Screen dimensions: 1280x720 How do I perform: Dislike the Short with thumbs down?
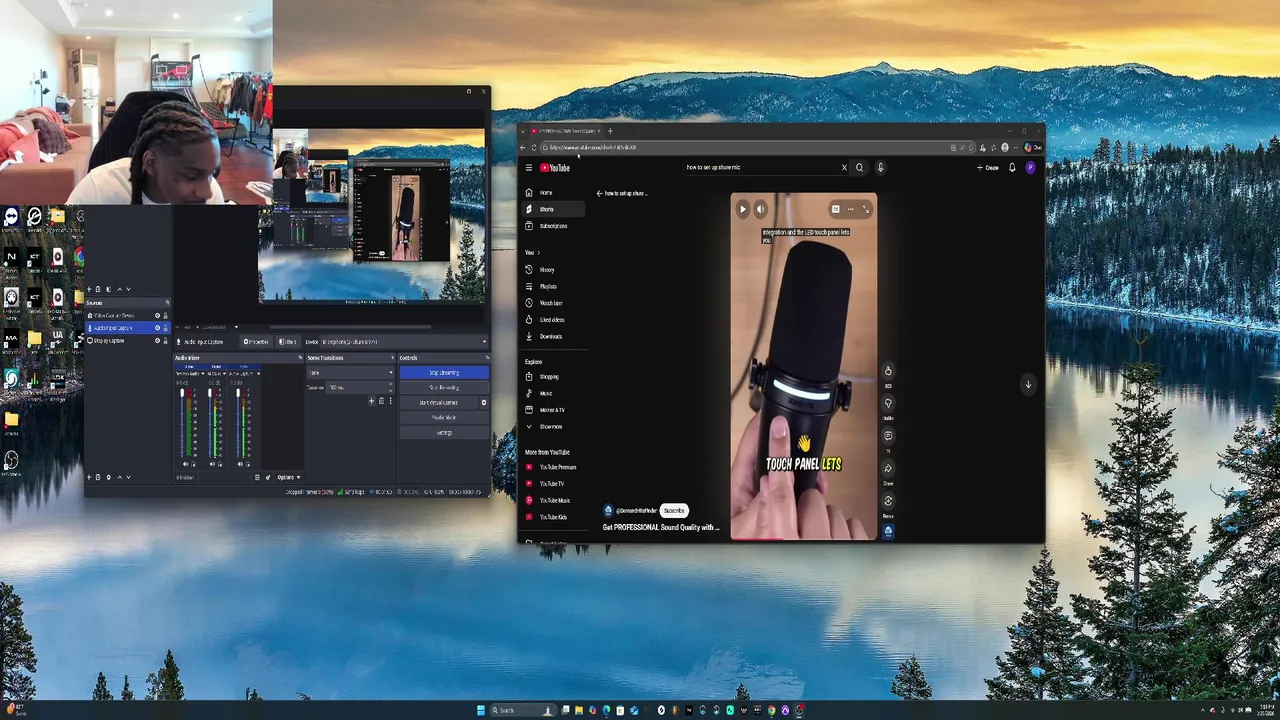(x=888, y=403)
